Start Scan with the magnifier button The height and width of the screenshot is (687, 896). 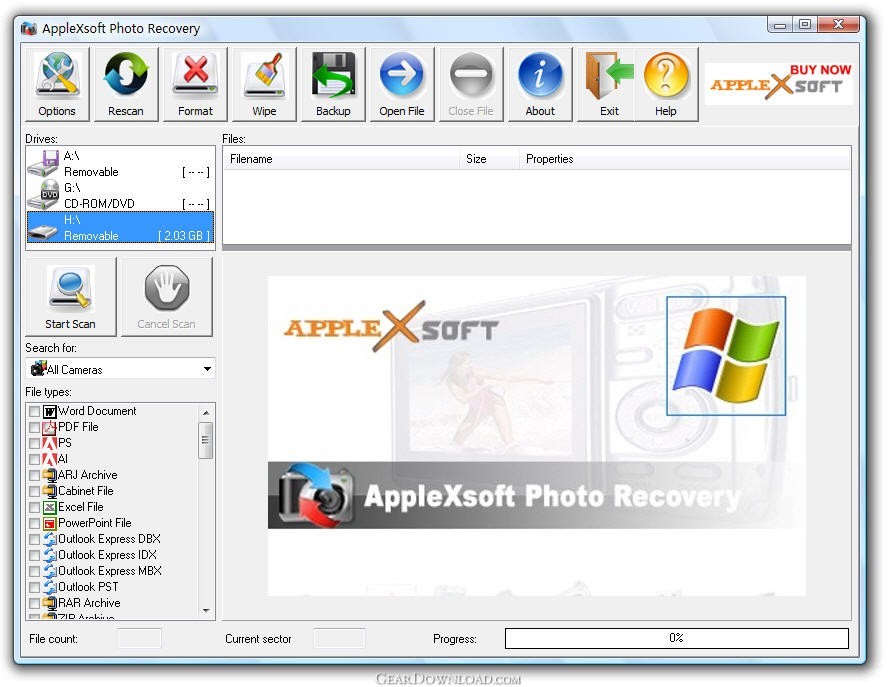(x=71, y=297)
